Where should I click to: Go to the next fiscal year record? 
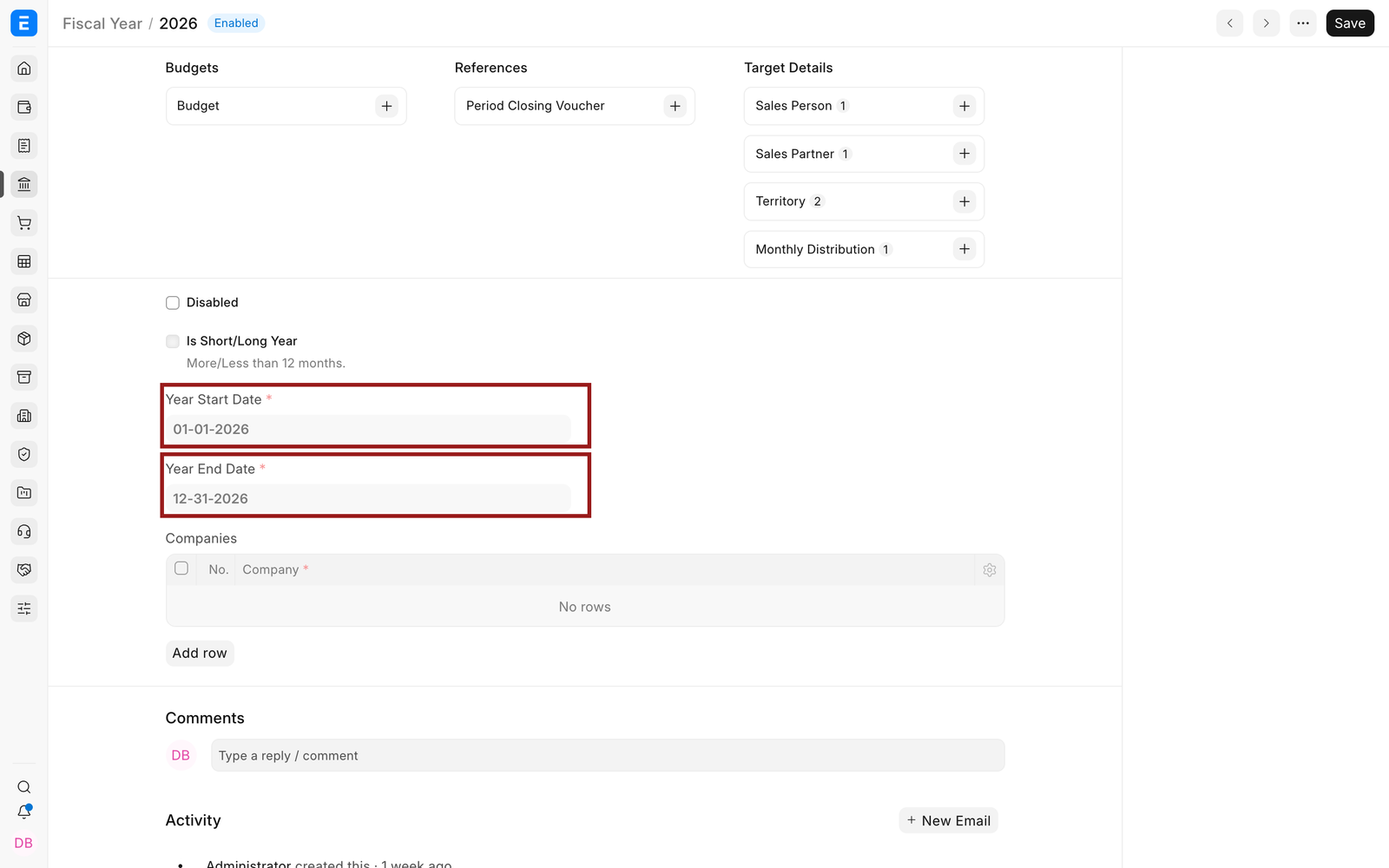1267,23
